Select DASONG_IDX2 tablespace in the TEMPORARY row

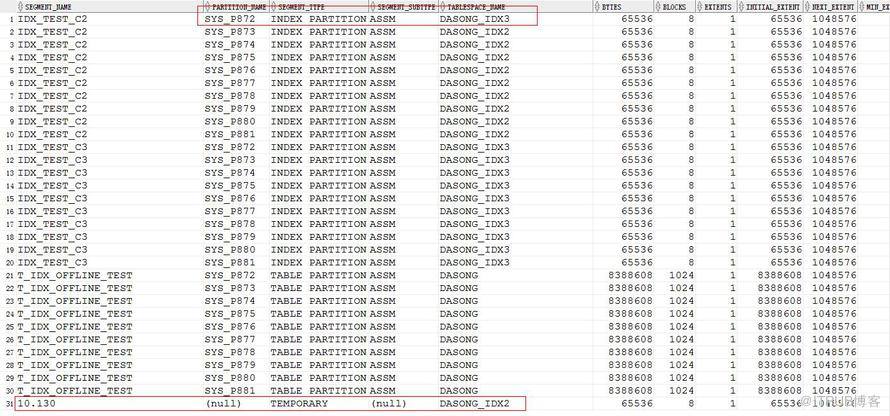(475, 404)
